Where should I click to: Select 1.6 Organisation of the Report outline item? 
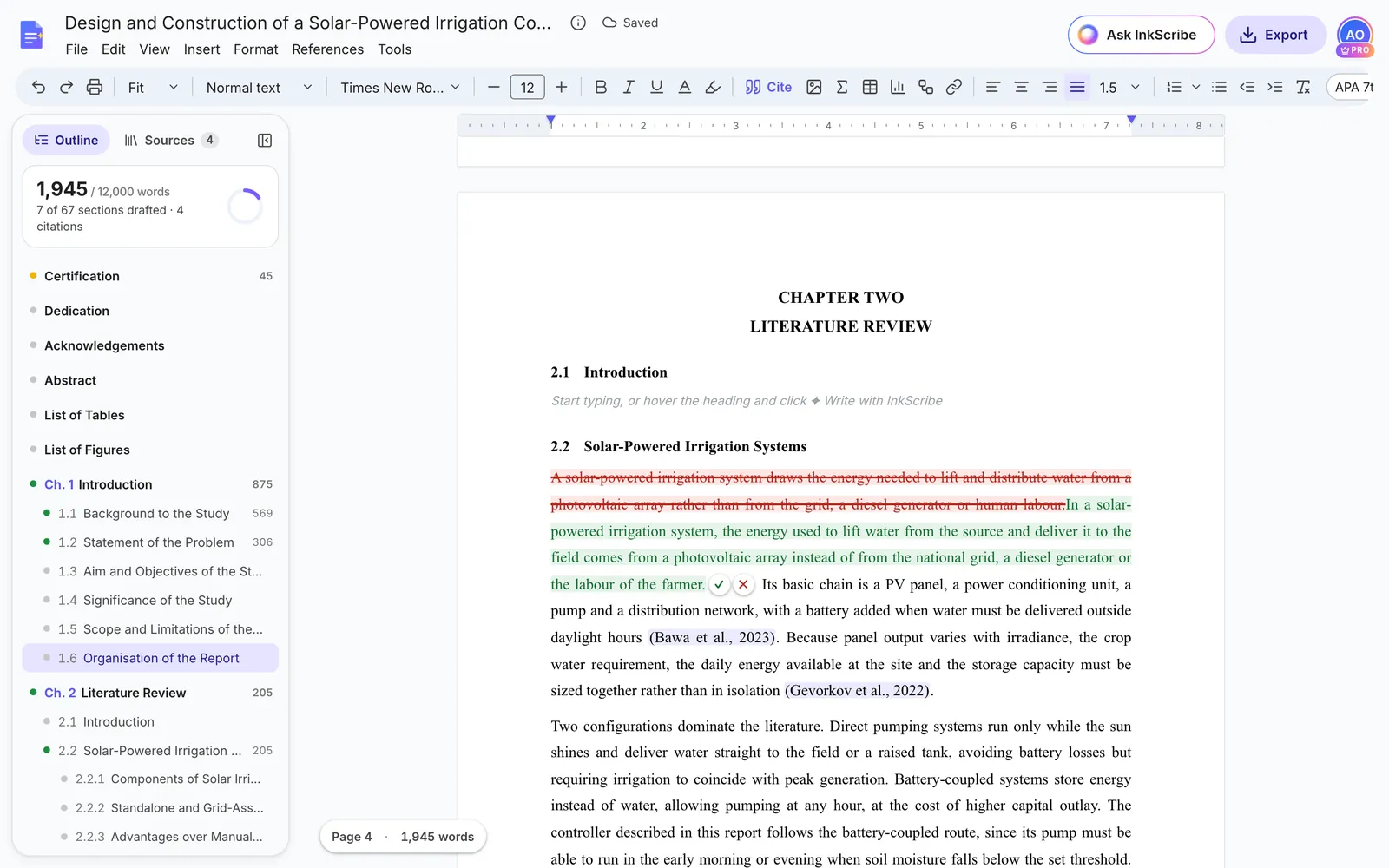click(x=150, y=658)
